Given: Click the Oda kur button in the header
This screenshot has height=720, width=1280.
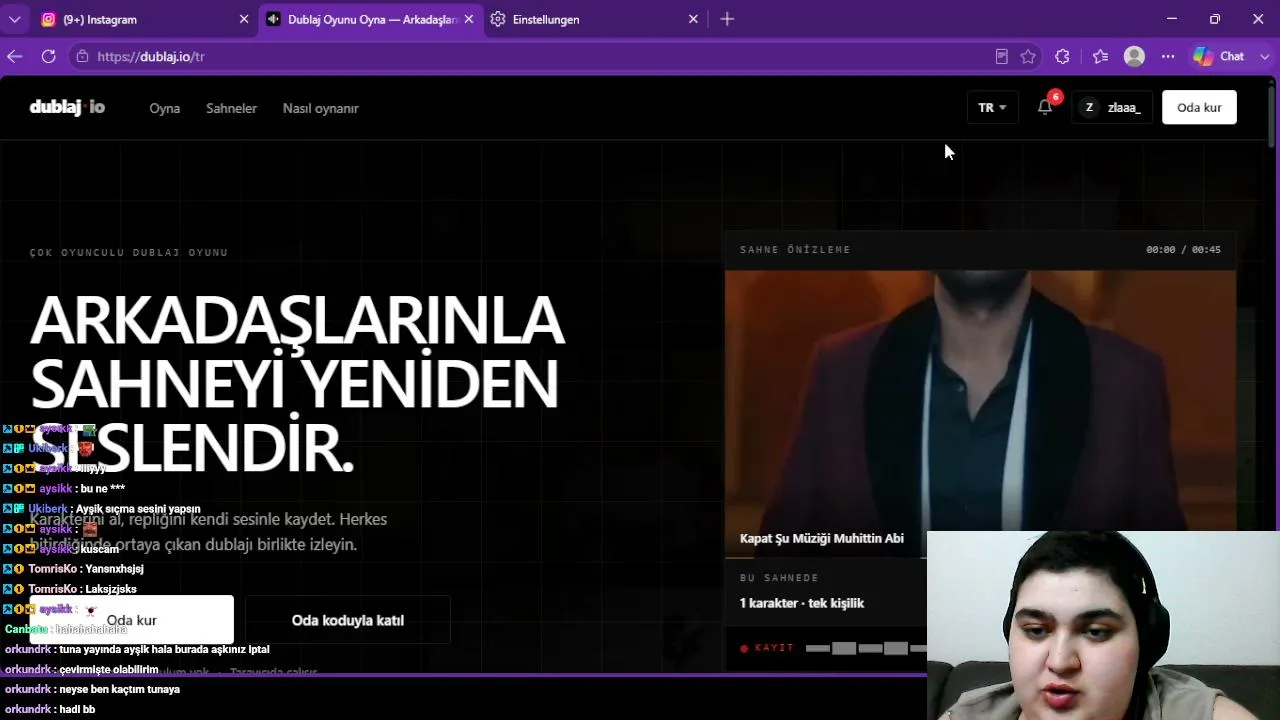Looking at the screenshot, I should (1199, 108).
